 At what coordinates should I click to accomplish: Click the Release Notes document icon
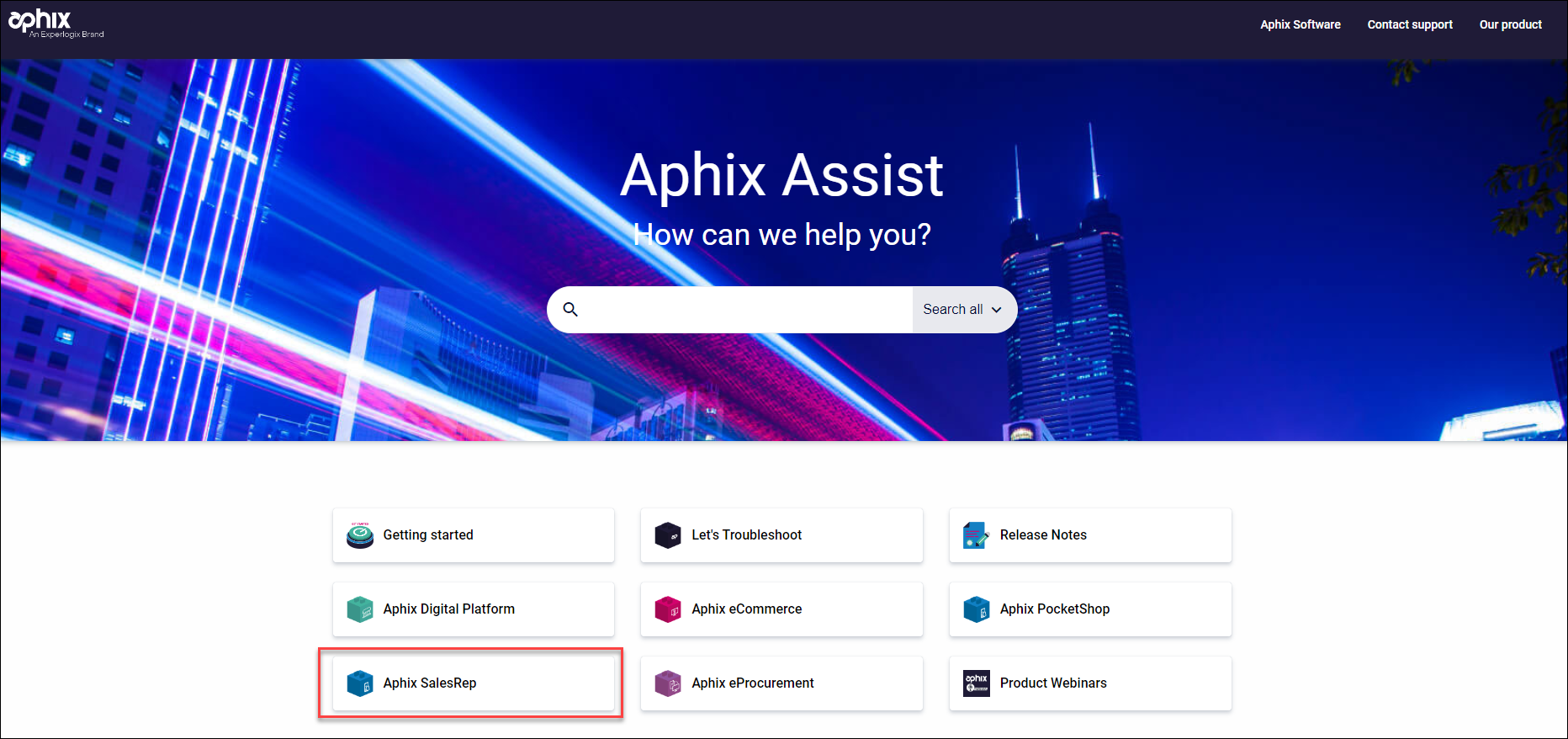976,535
